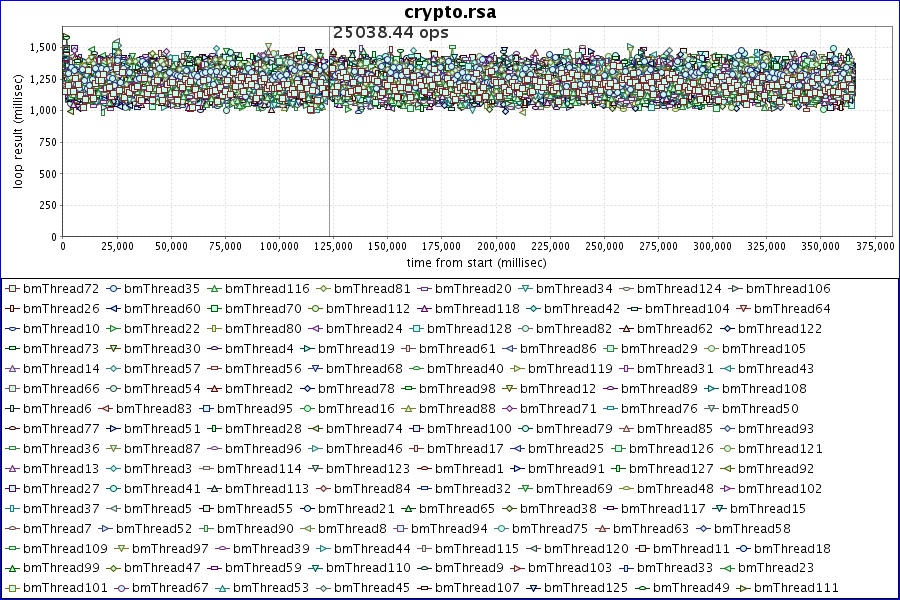Click the bmThread64 legend entry label

click(796, 309)
